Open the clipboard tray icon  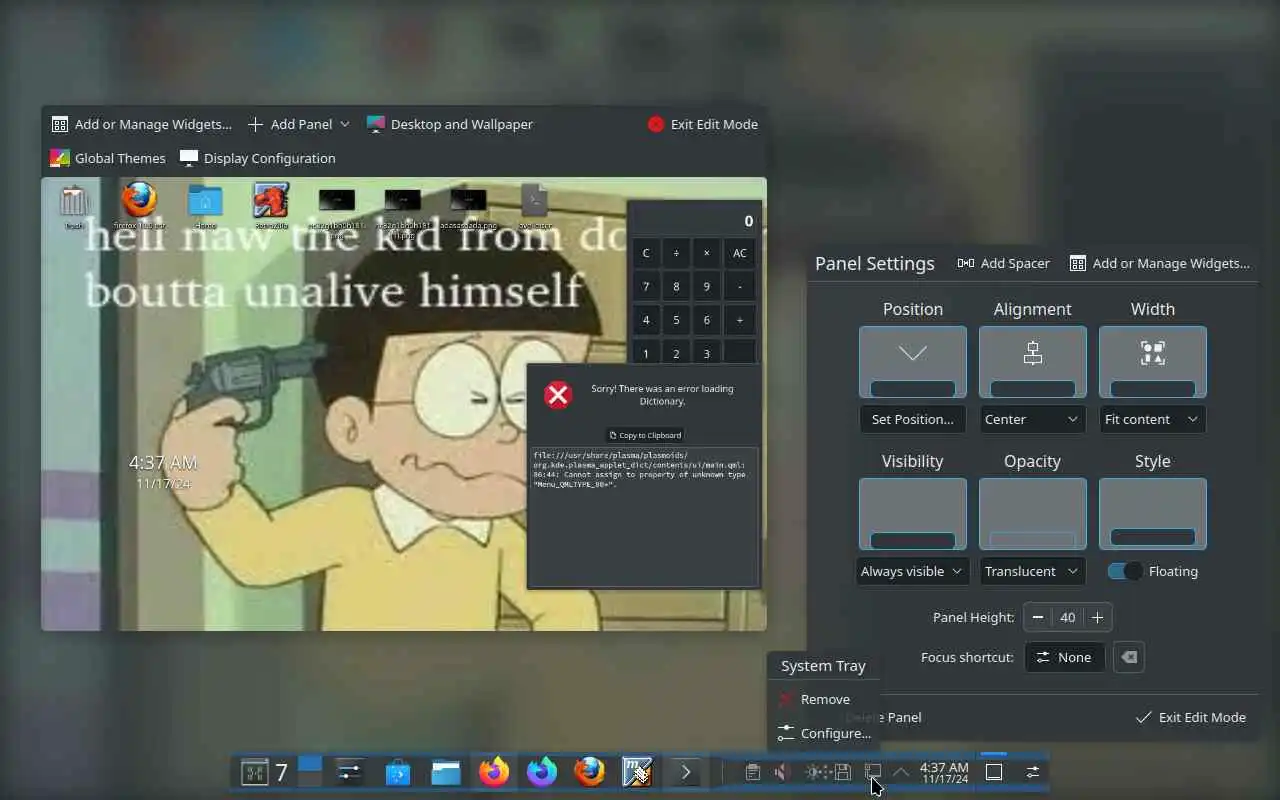pos(753,772)
